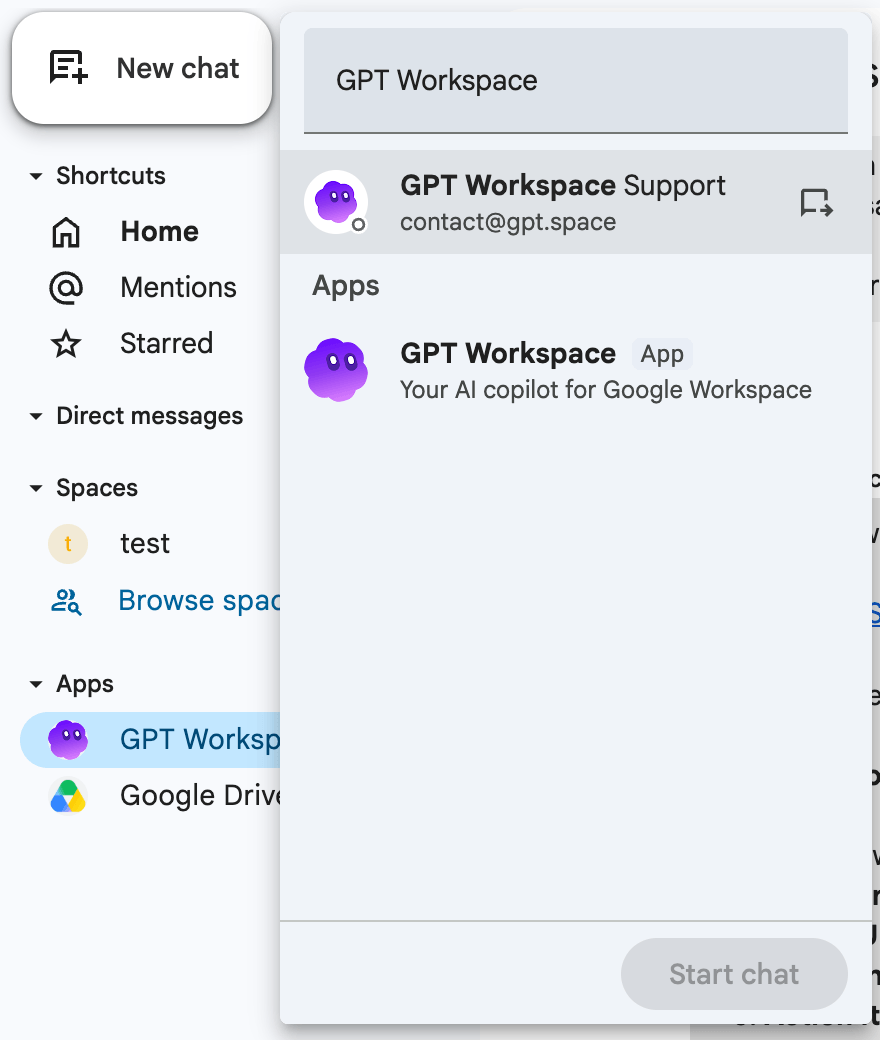Click the Shortcuts heading text
The image size is (880, 1040).
coord(111,176)
